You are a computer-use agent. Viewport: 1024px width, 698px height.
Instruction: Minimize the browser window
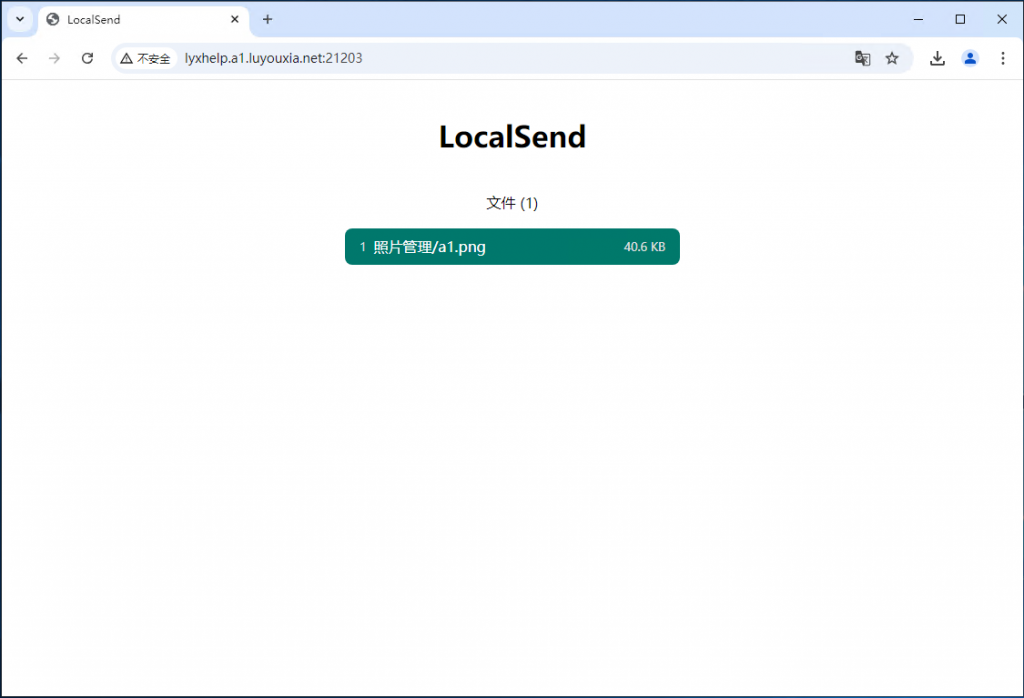tap(918, 19)
